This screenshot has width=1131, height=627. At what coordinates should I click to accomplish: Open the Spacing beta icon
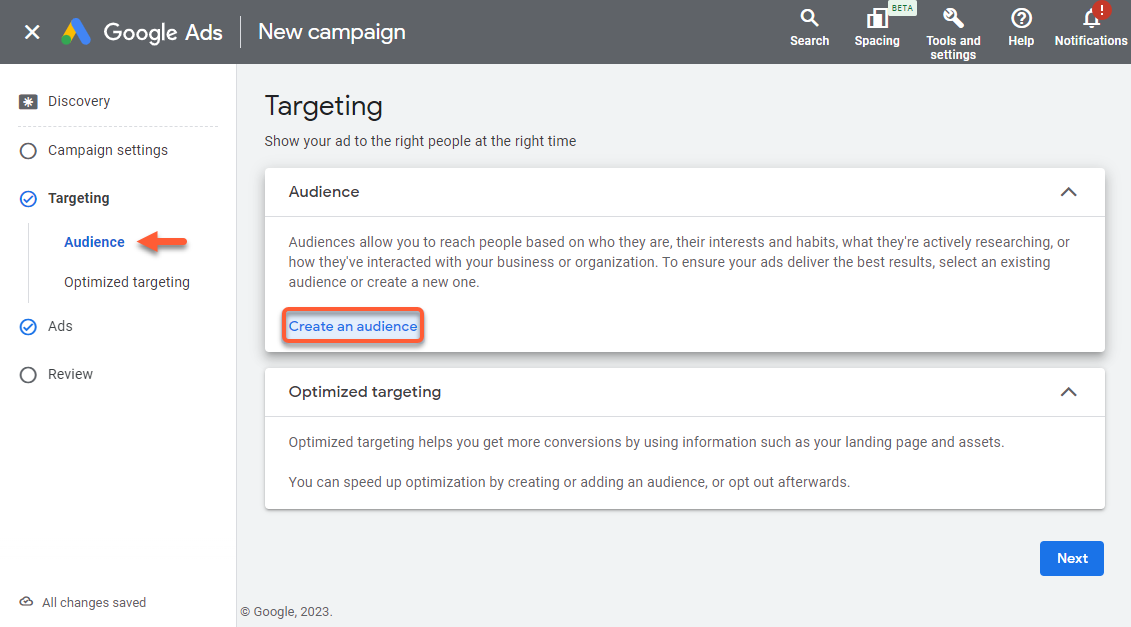click(x=876, y=18)
